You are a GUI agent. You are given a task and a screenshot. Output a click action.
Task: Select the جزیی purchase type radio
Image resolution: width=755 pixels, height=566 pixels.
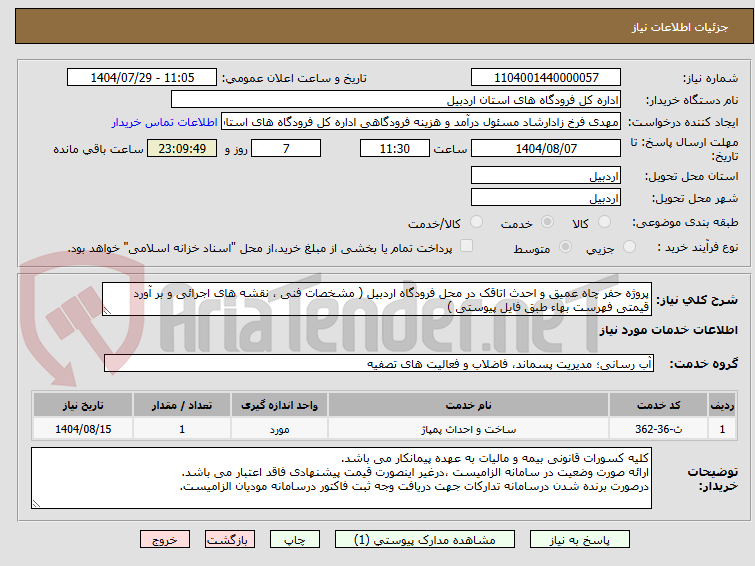[x=629, y=247]
